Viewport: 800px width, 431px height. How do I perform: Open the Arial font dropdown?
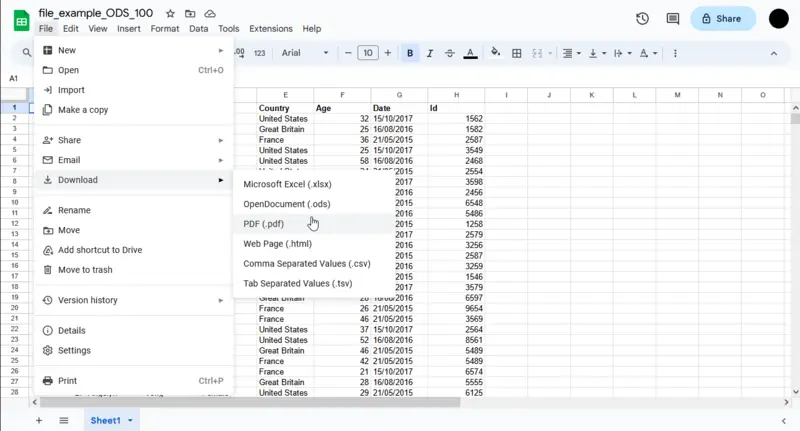(305, 53)
